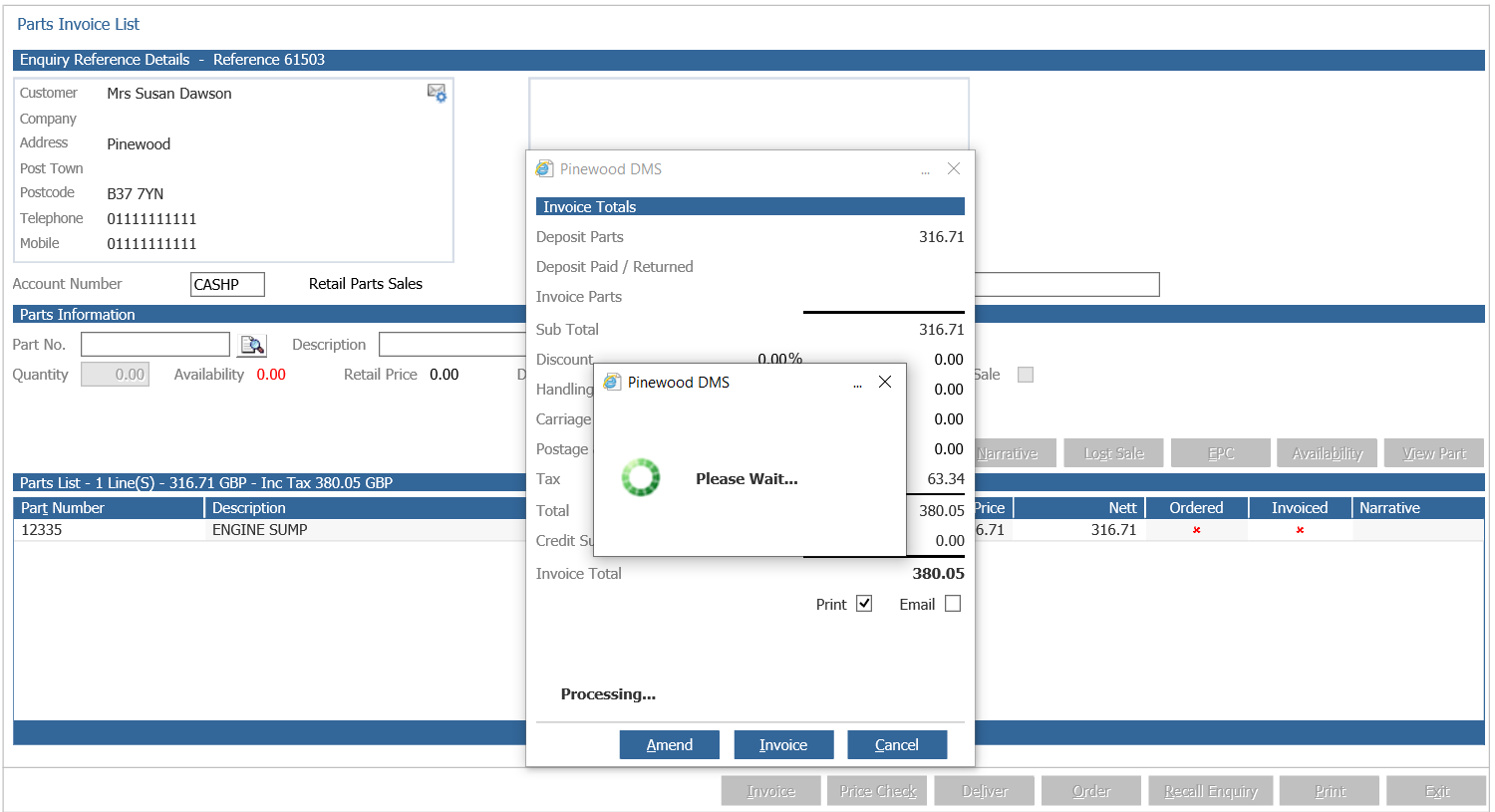The height and width of the screenshot is (812, 1495).
Task: Enable the Email checkbox
Action: click(x=953, y=604)
